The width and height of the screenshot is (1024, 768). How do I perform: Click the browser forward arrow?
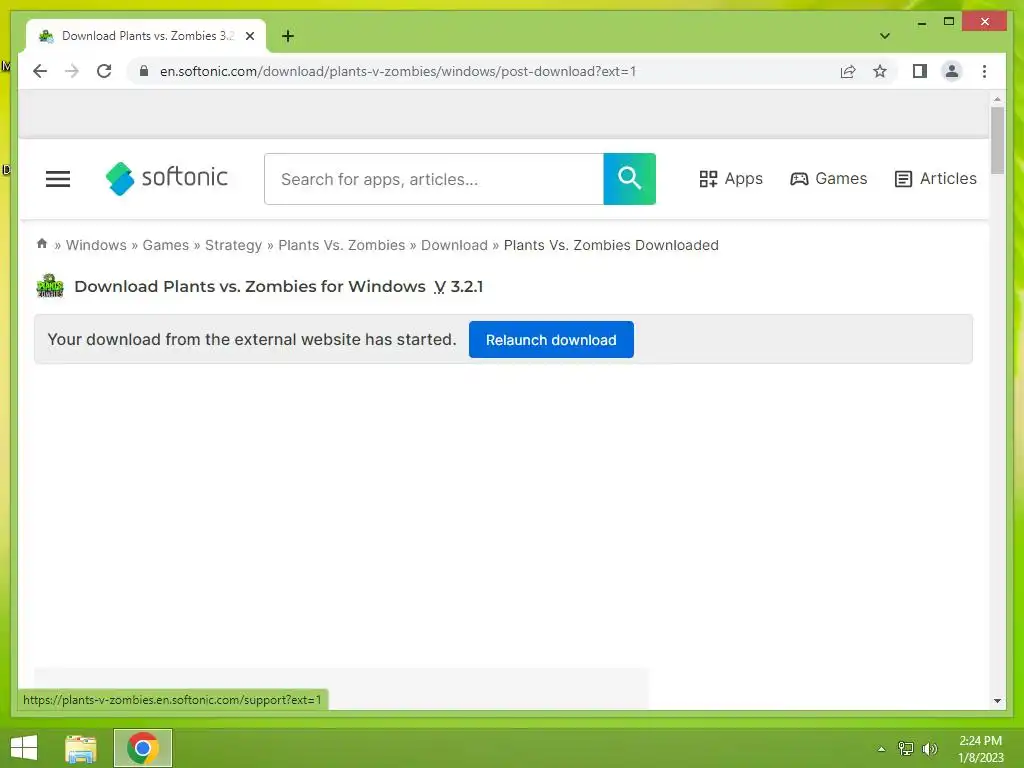click(72, 71)
